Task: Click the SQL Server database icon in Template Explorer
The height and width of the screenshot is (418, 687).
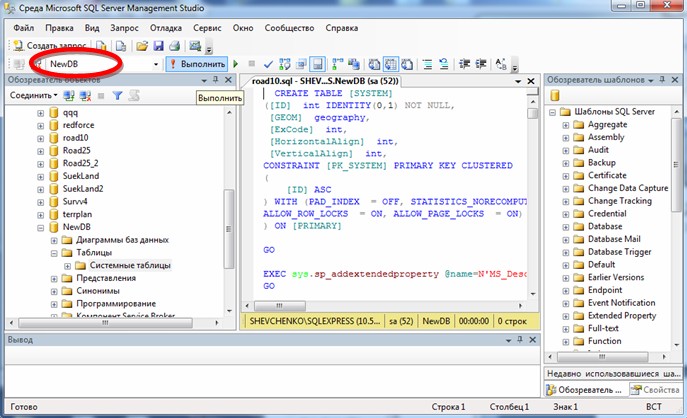Action: pos(557,97)
